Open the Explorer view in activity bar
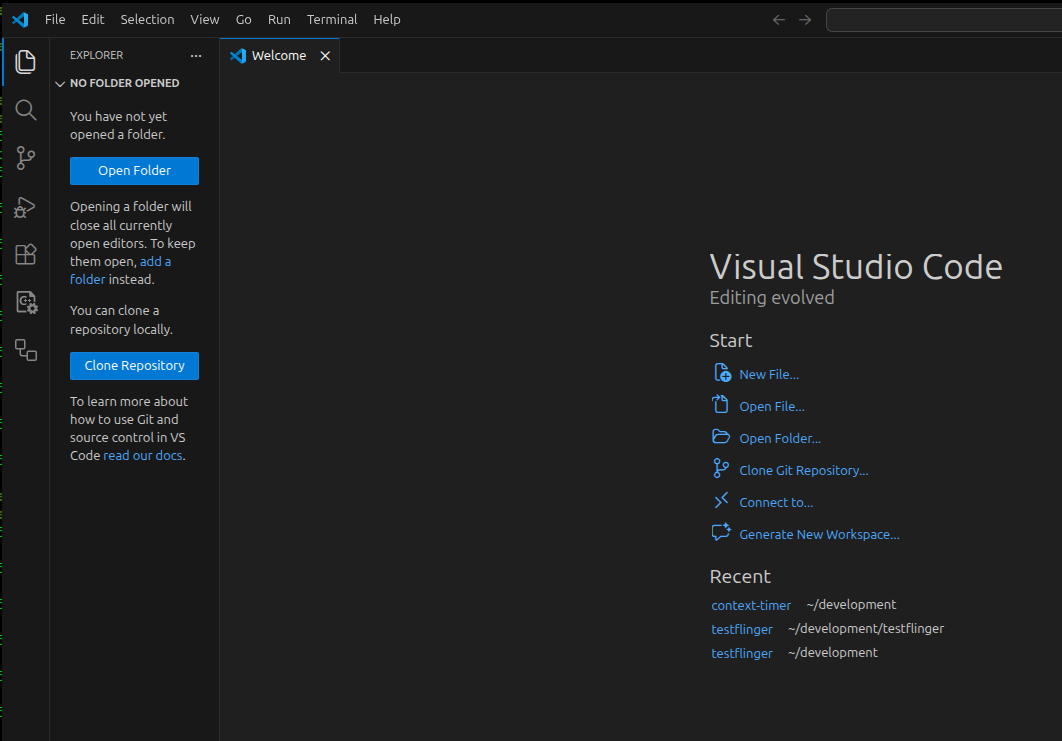Screen dimensions: 1062x741 26,62
